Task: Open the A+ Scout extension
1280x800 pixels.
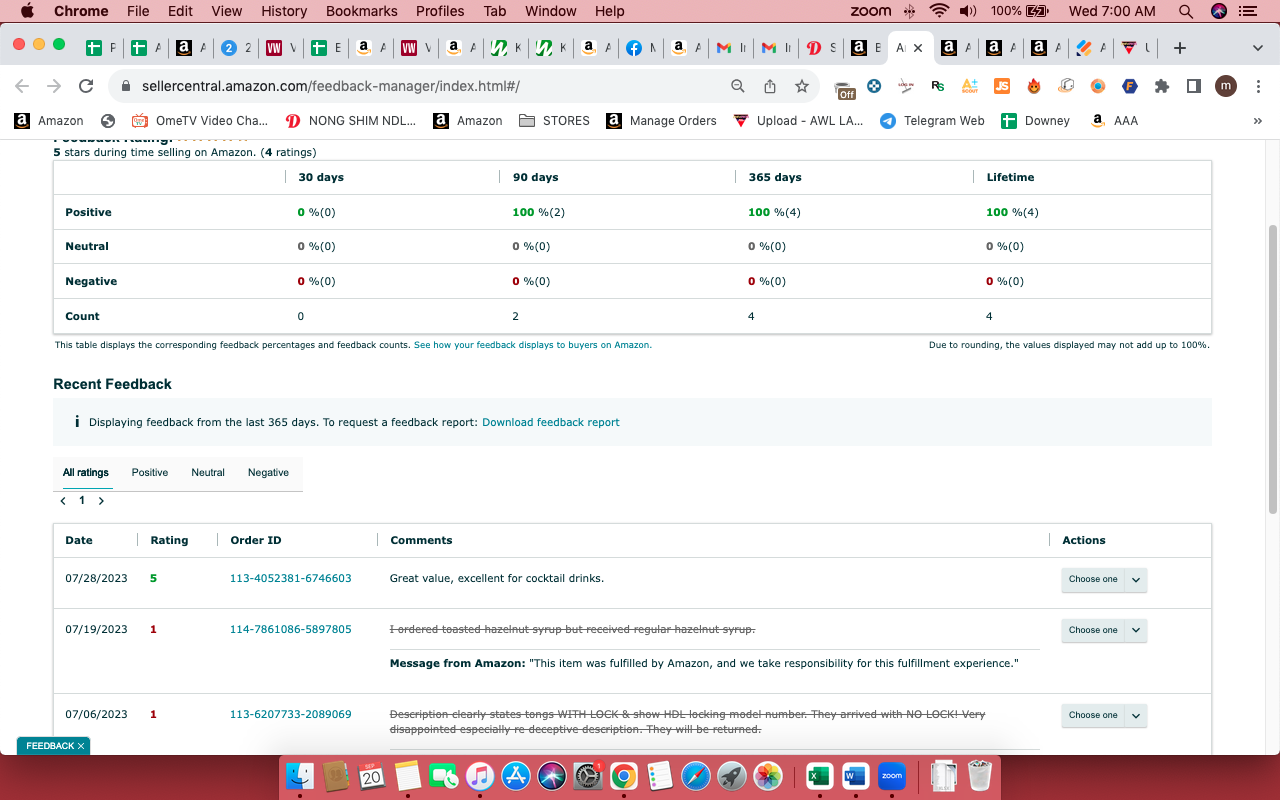Action: click(970, 86)
